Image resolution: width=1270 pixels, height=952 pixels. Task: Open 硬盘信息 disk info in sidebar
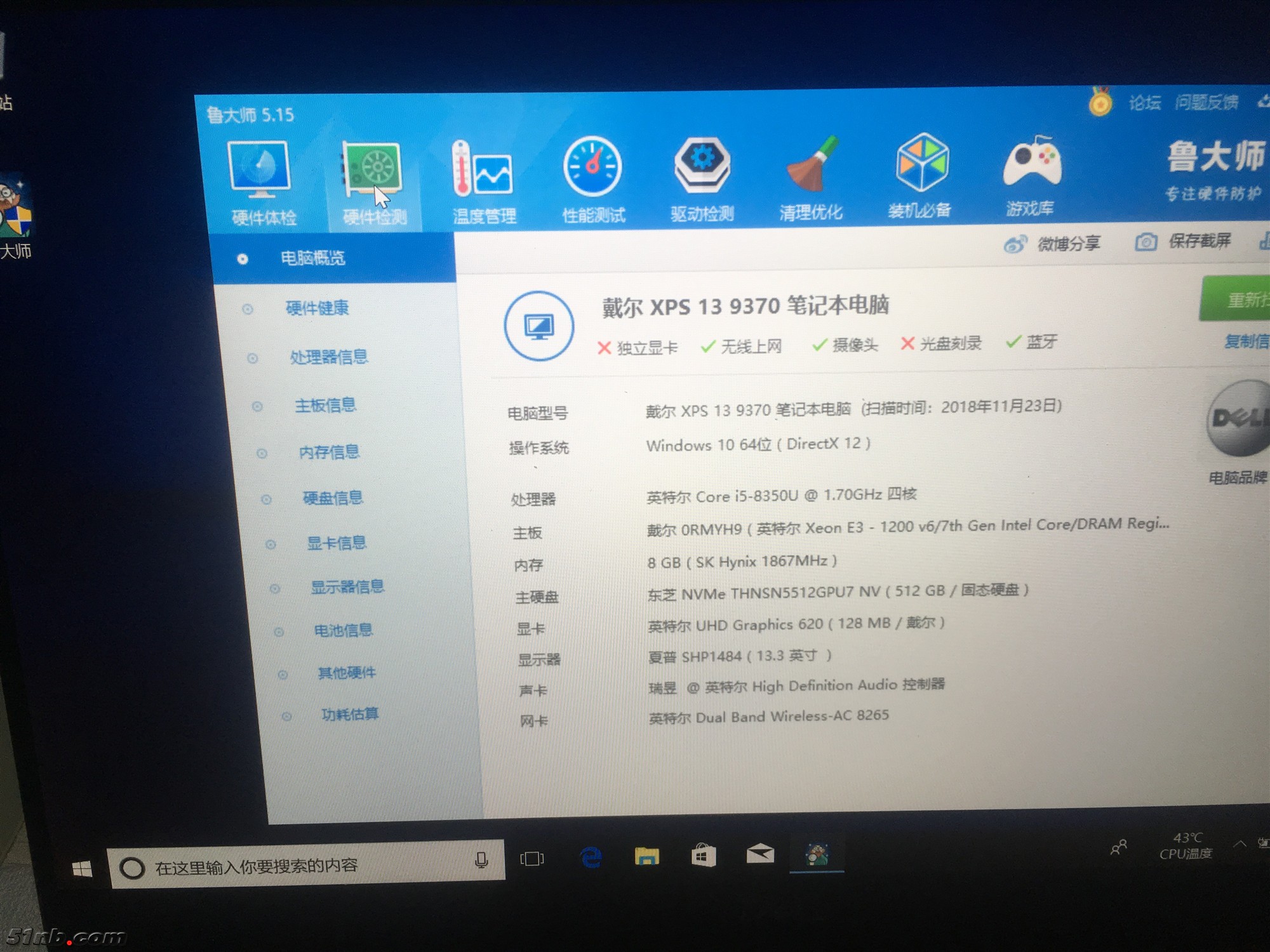[333, 498]
